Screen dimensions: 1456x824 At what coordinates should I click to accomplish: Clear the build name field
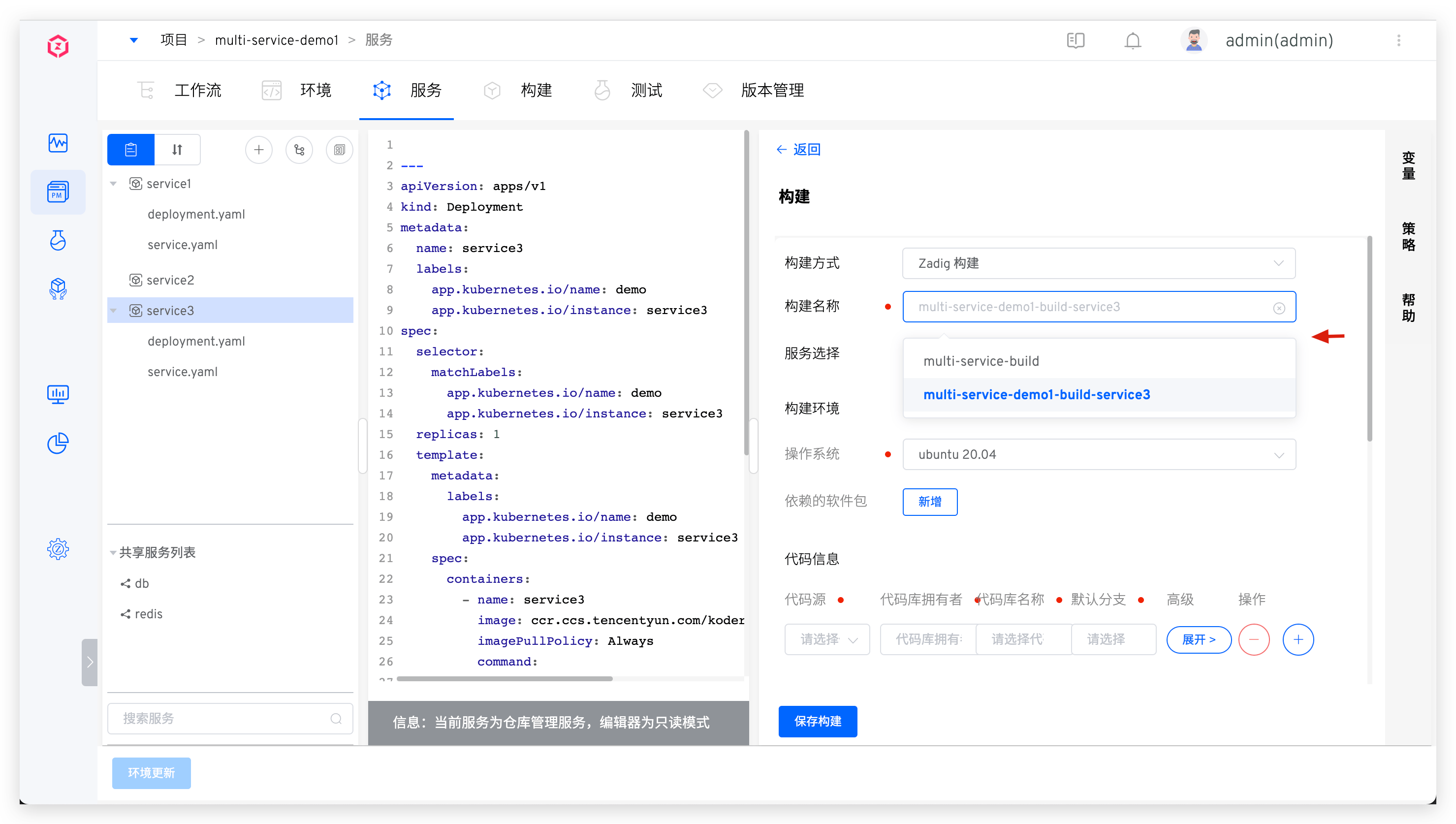(1279, 308)
